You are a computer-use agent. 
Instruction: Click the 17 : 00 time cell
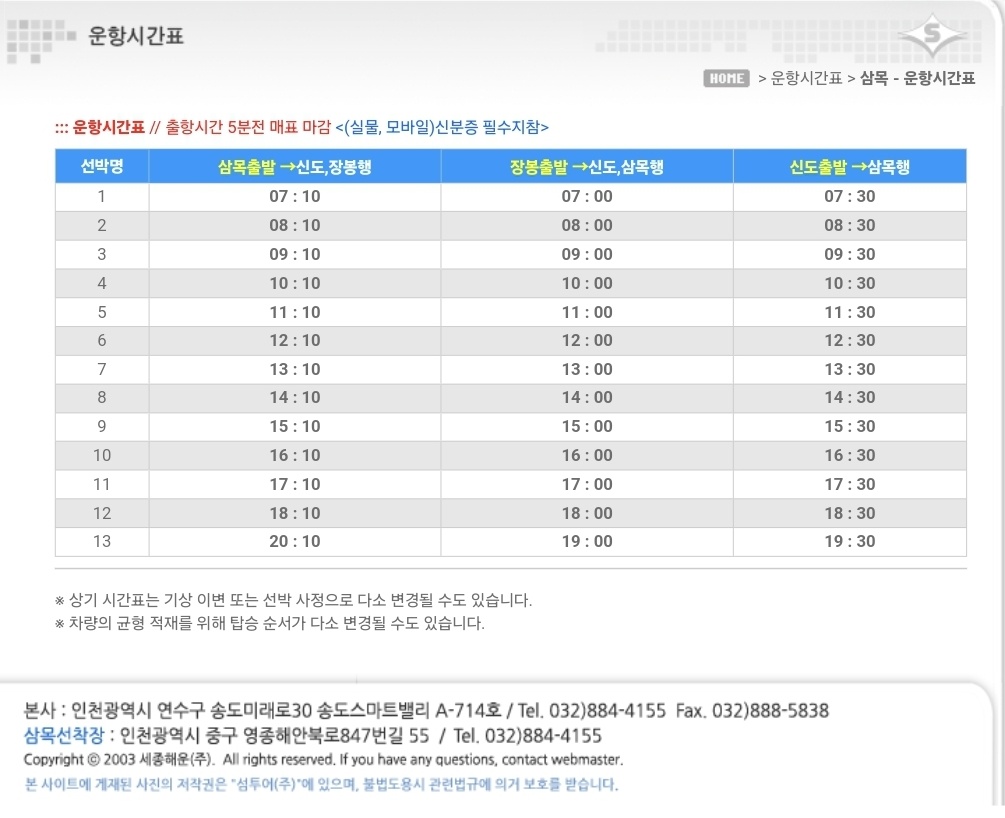pos(587,484)
